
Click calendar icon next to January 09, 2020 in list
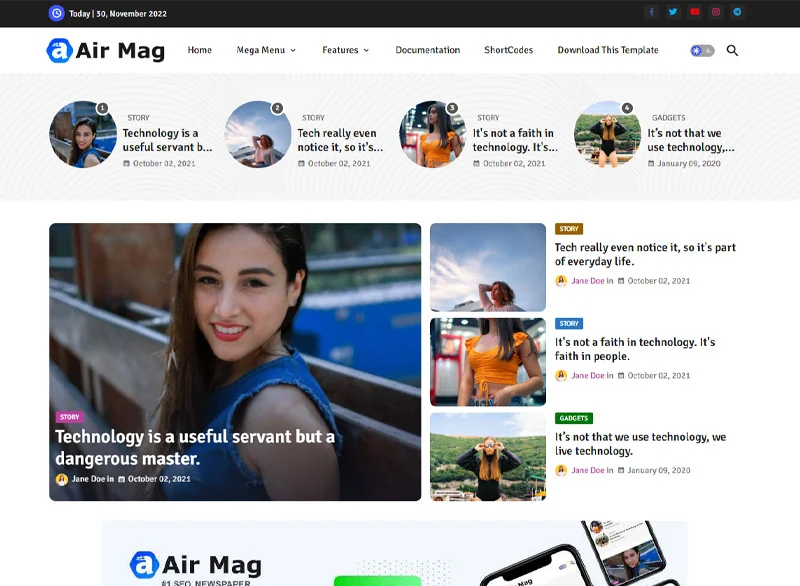[x=621, y=470]
